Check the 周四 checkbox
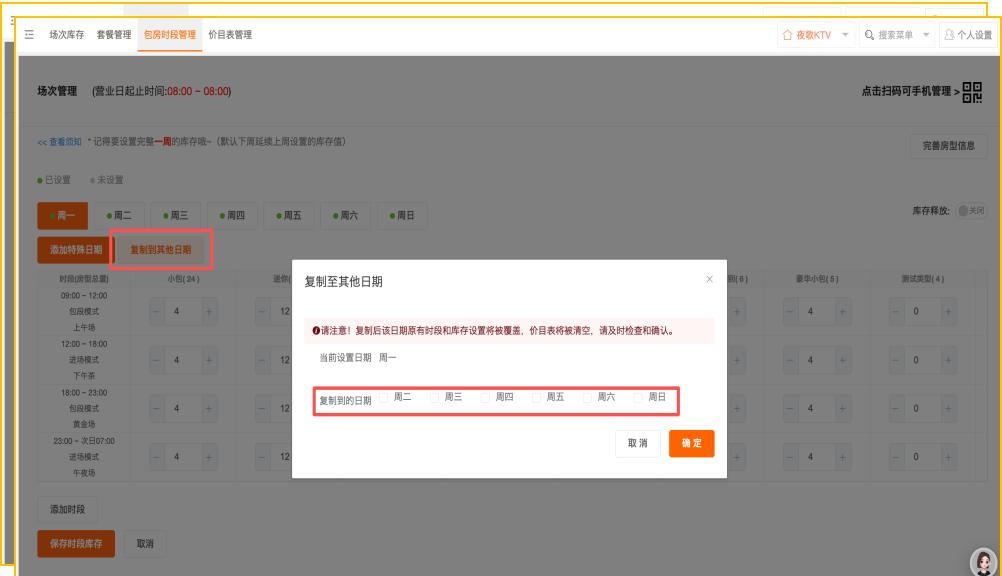The image size is (1002, 576). tap(486, 397)
